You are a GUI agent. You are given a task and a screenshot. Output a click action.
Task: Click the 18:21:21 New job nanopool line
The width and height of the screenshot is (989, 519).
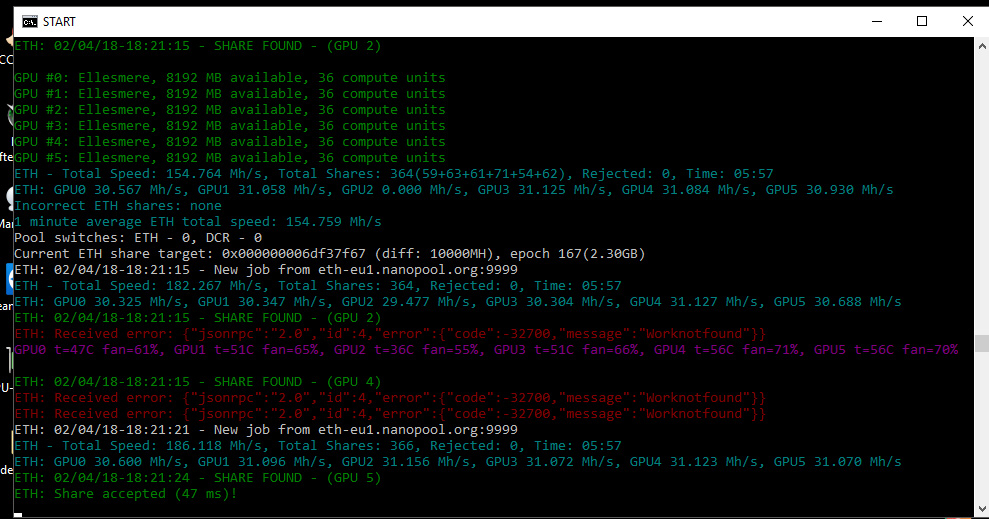(x=266, y=430)
